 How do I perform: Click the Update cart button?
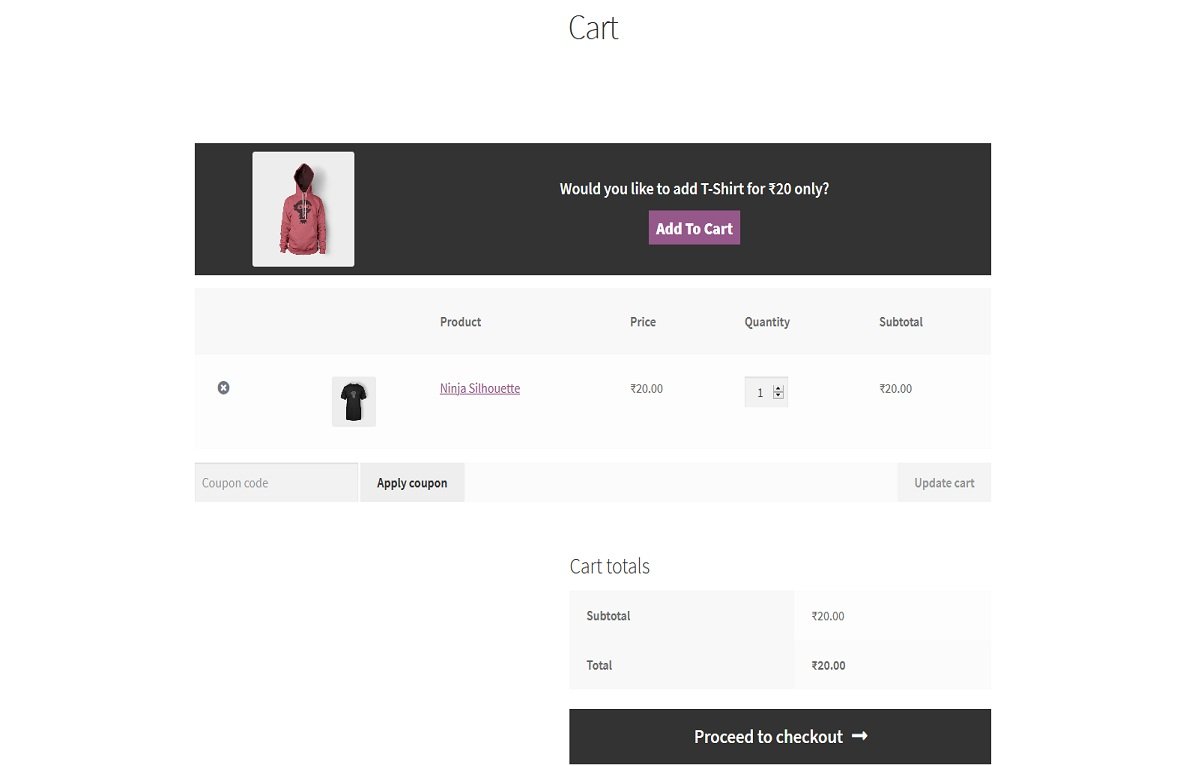[x=943, y=482]
